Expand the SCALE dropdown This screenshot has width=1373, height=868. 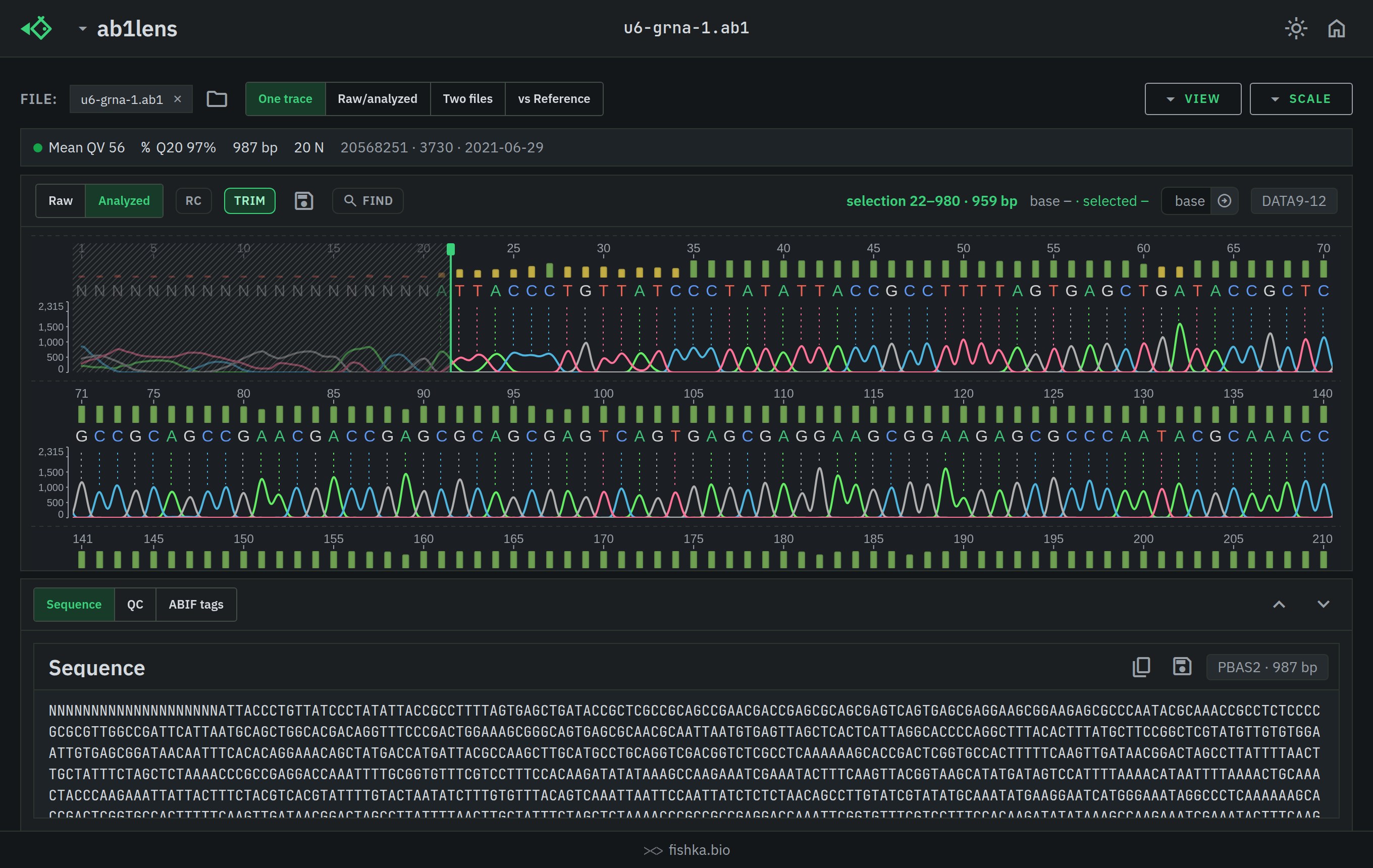pyautogui.click(x=1301, y=99)
